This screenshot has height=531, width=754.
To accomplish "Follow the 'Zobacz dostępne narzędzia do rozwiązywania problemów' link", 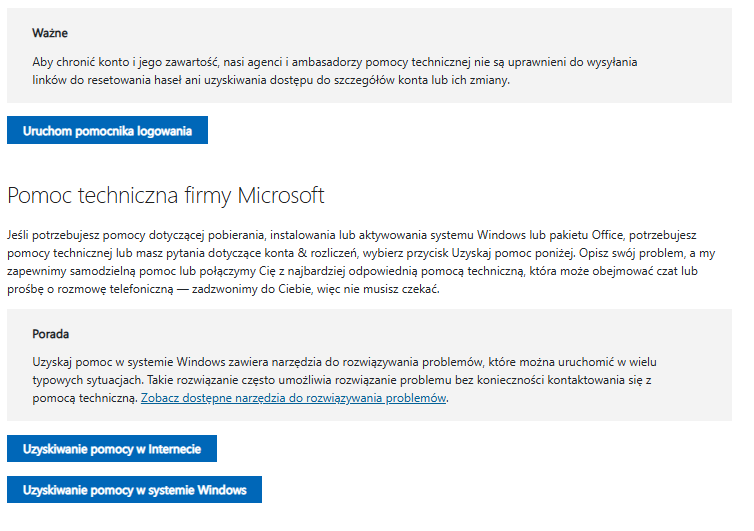I will pyautogui.click(x=293, y=398).
